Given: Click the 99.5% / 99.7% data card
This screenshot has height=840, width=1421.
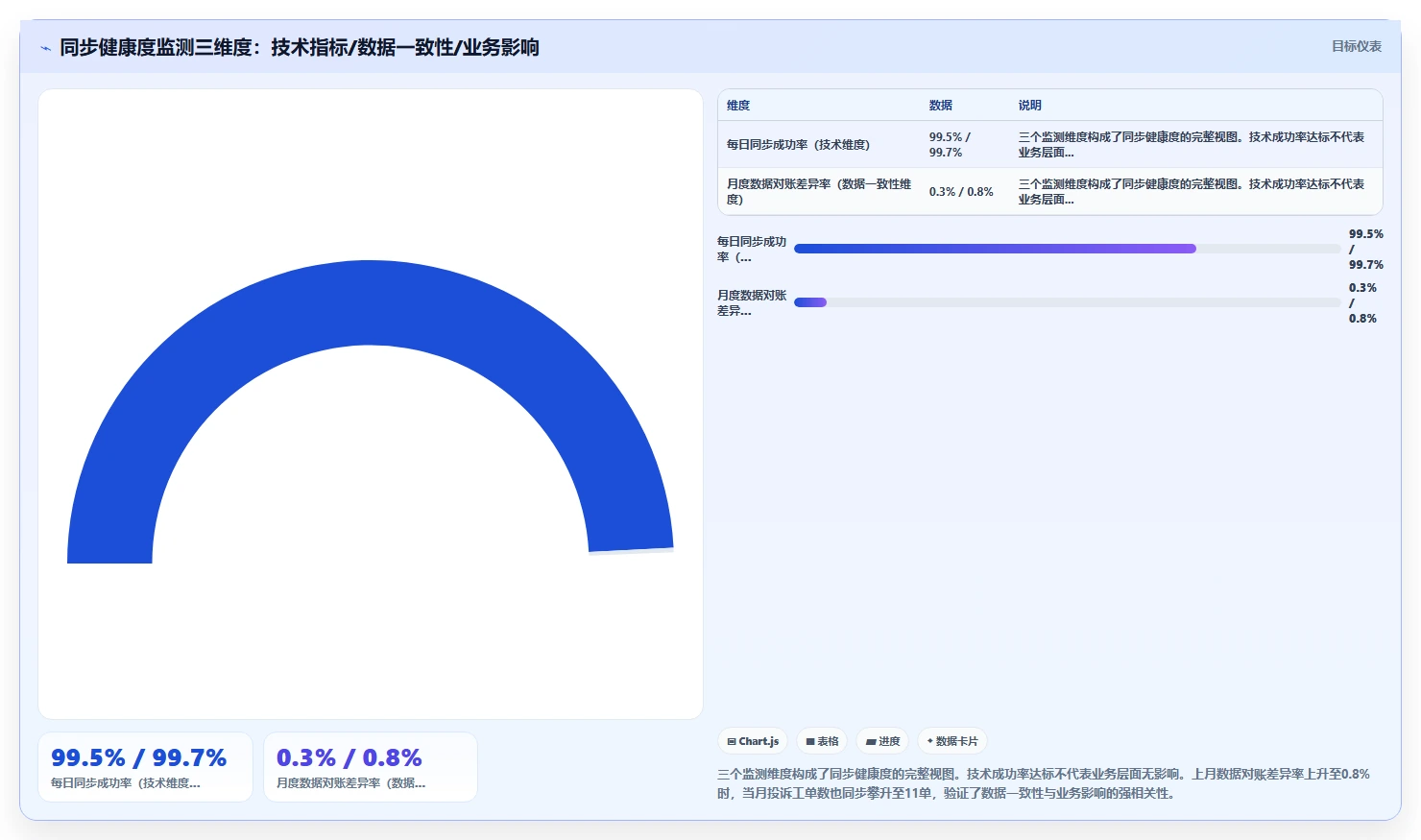Looking at the screenshot, I should (145, 767).
